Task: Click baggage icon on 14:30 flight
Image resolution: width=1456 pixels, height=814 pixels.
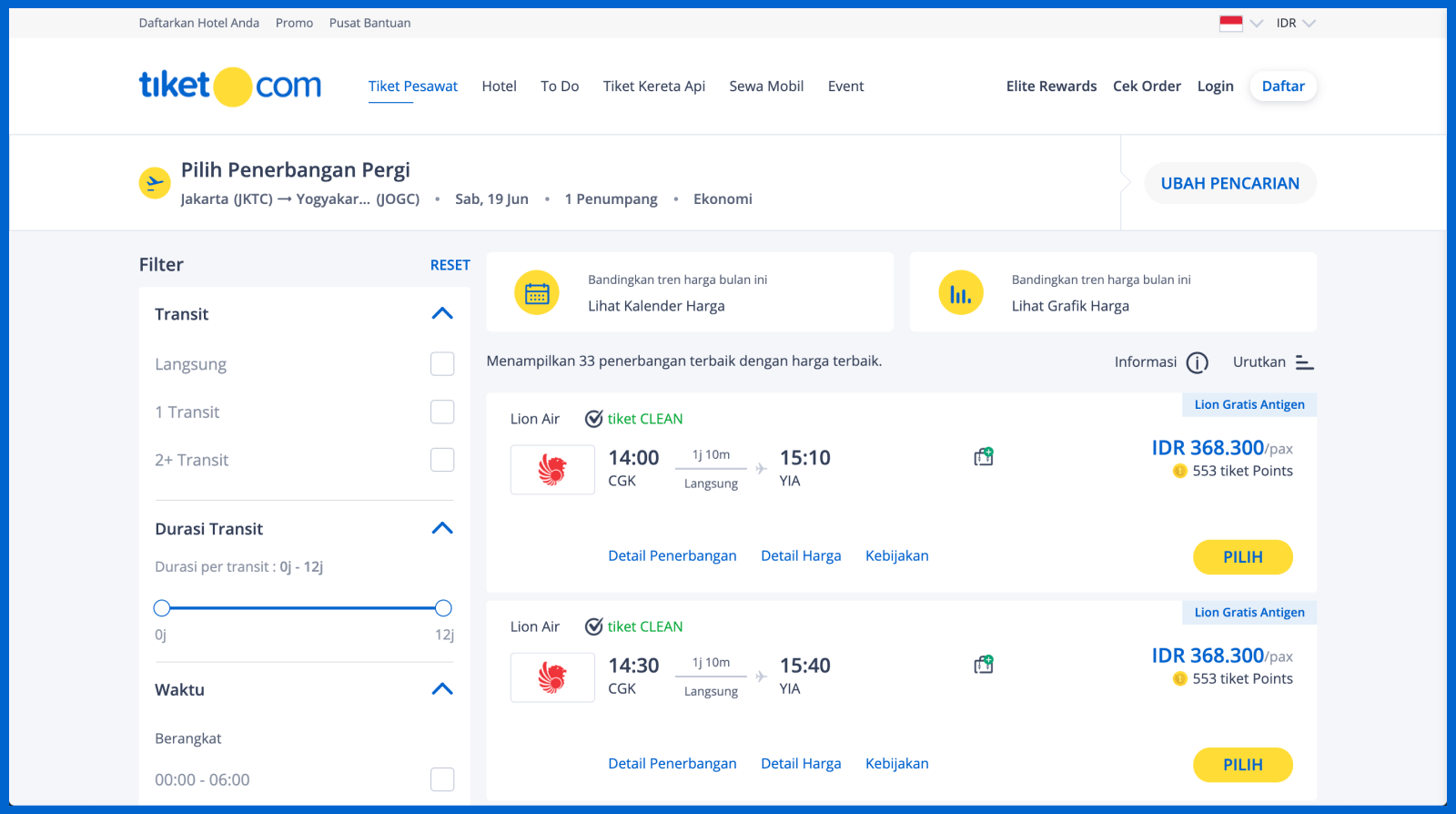Action: click(x=984, y=665)
